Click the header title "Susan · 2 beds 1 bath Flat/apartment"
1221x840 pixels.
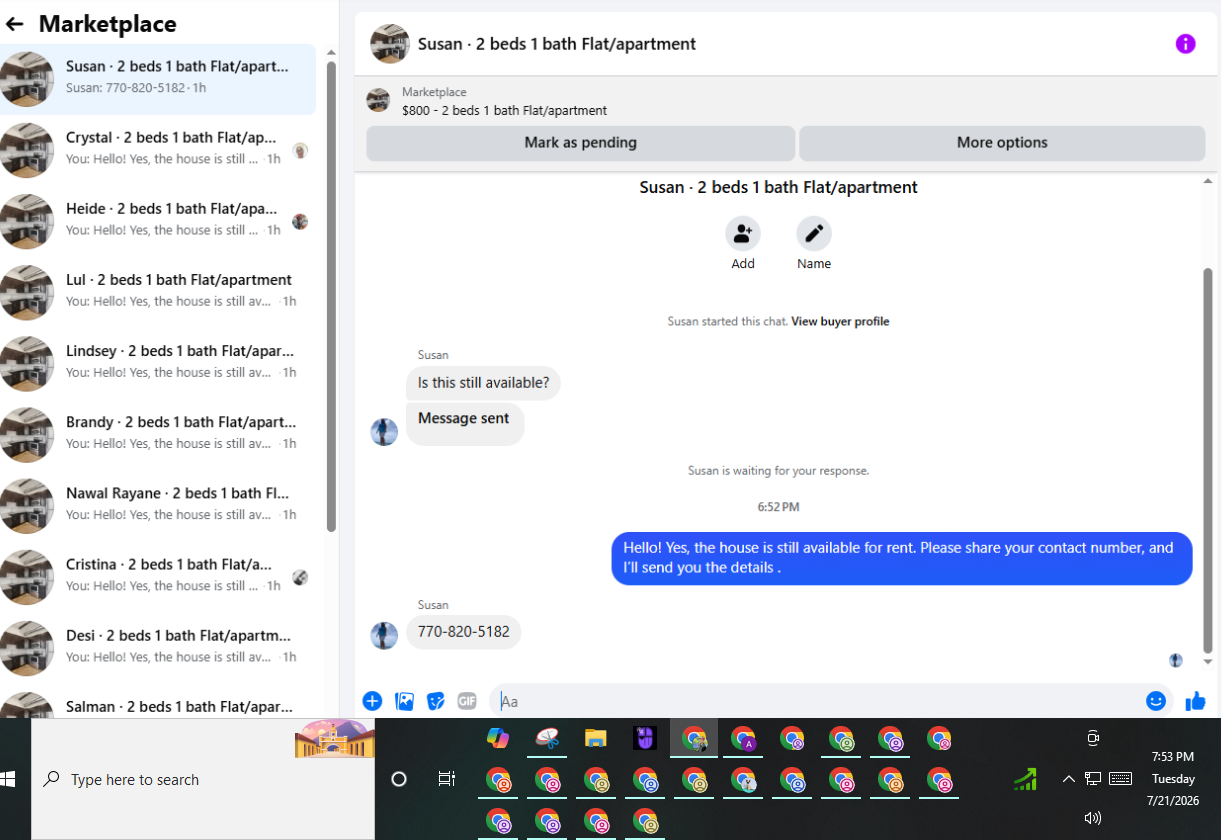[557, 44]
